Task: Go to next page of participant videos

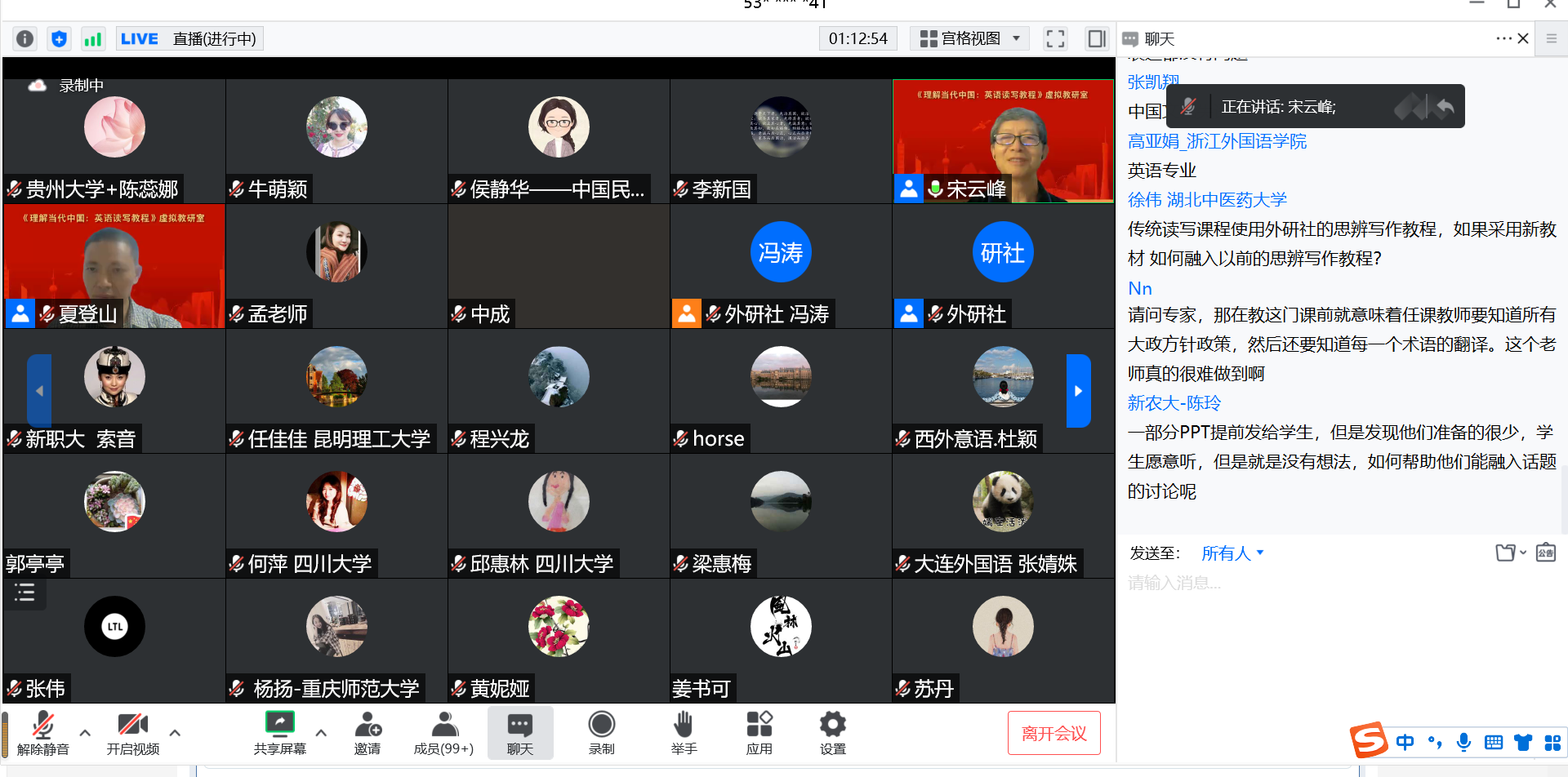Action: point(1078,391)
